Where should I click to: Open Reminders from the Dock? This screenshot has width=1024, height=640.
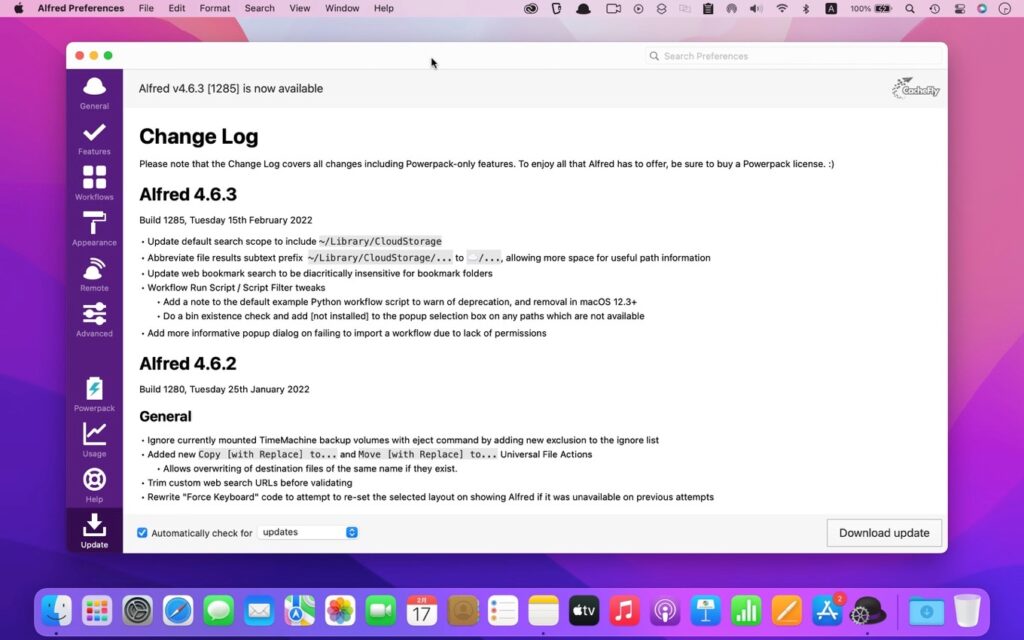tap(503, 611)
